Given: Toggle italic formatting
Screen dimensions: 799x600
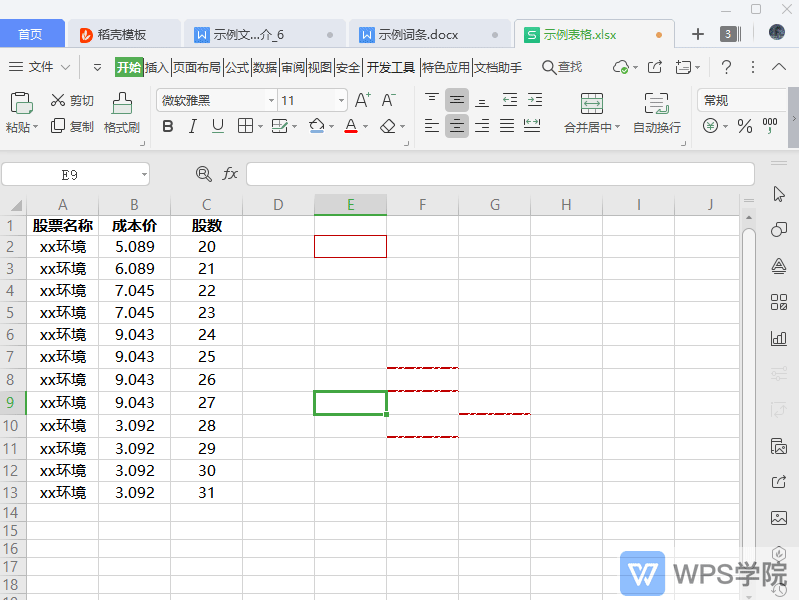Looking at the screenshot, I should [x=191, y=126].
